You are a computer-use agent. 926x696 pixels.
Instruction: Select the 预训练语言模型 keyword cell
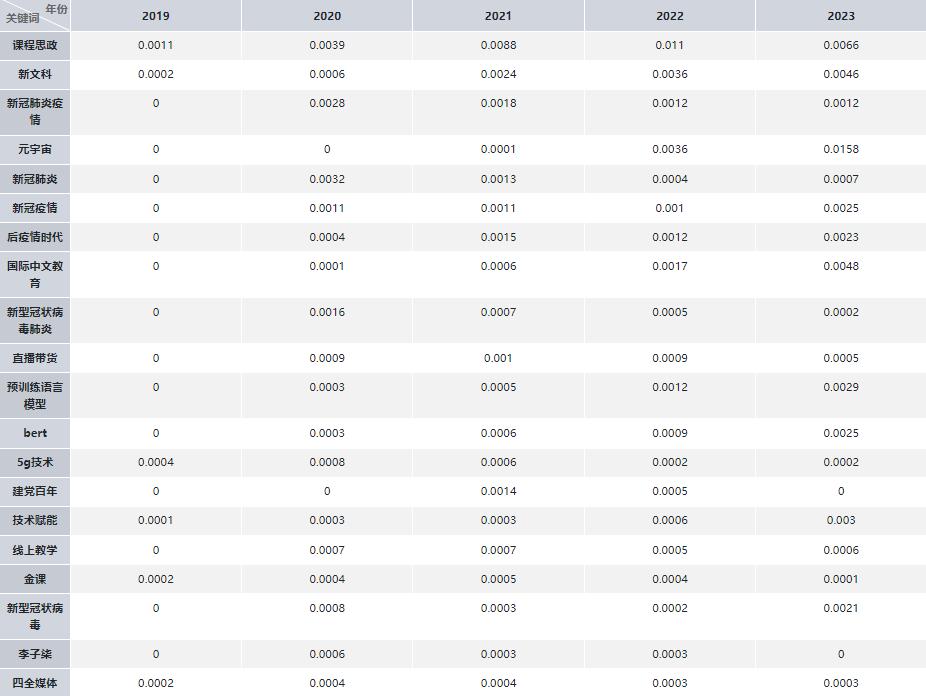pyautogui.click(x=35, y=395)
